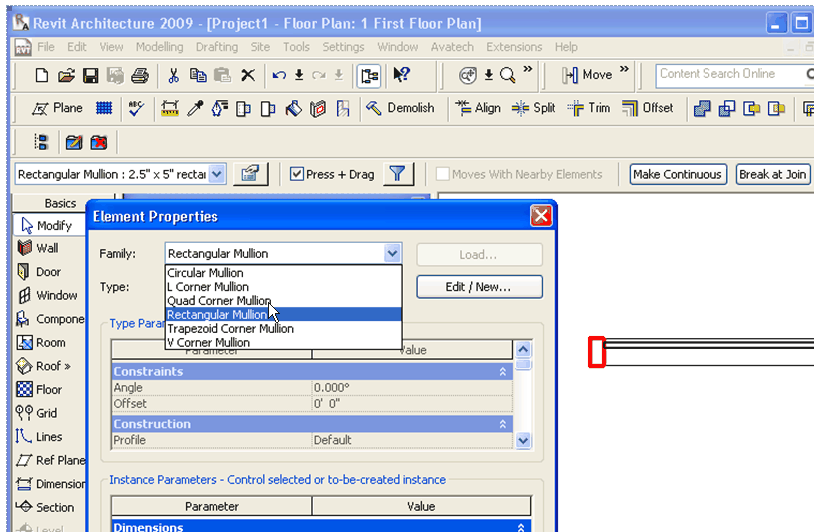
Task: Click the Break at Join button
Action: pyautogui.click(x=773, y=174)
